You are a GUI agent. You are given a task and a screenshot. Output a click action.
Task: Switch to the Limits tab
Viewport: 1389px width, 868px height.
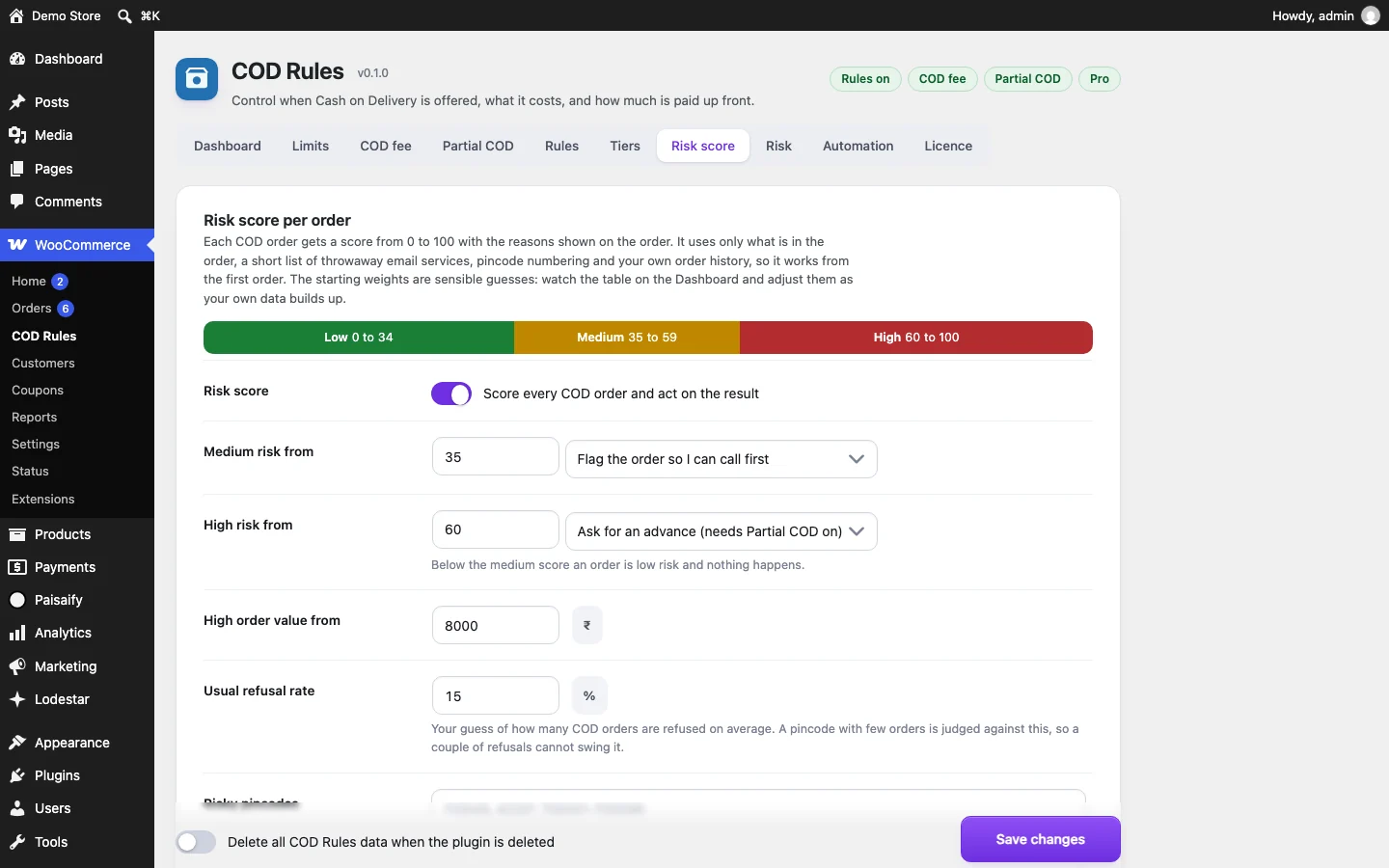(x=311, y=146)
